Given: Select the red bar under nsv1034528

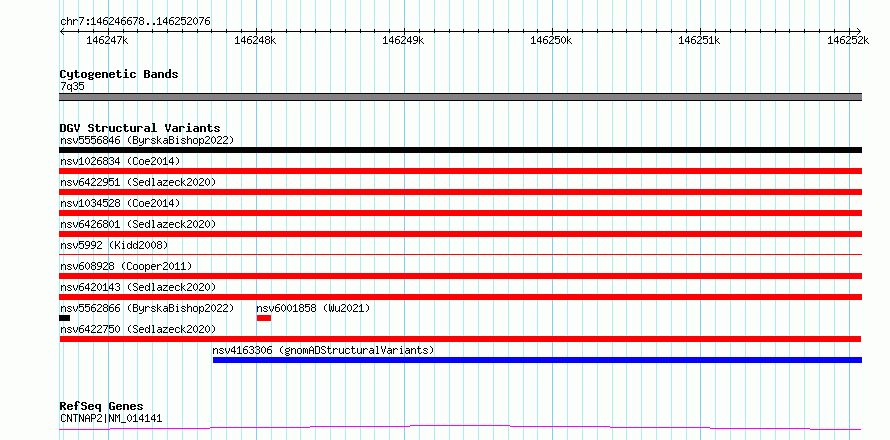Looking at the screenshot, I should coord(460,213).
